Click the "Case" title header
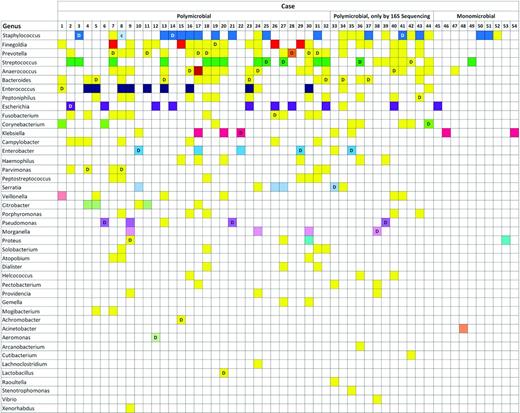 [288, 6]
